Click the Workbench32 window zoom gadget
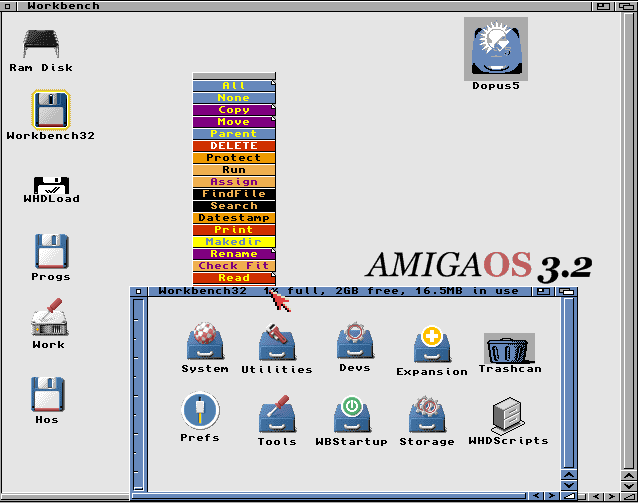 click(543, 291)
